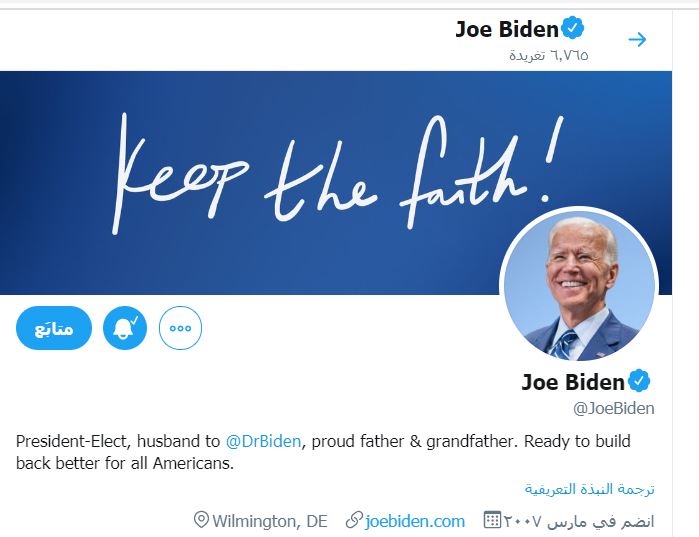Click the @JoeBiden handle text

pos(614,408)
